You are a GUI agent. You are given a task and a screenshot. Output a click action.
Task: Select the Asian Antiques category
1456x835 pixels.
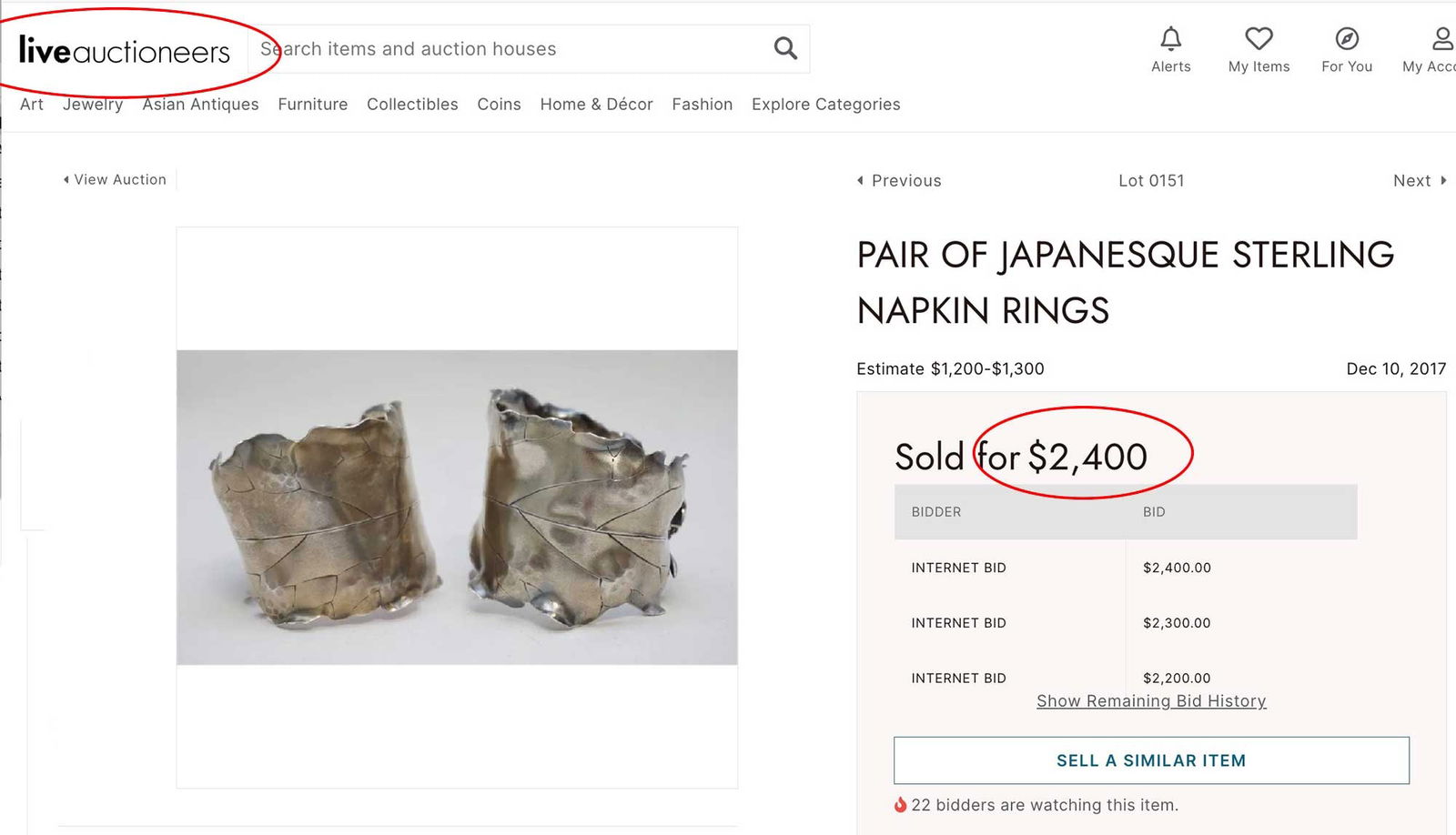[199, 104]
